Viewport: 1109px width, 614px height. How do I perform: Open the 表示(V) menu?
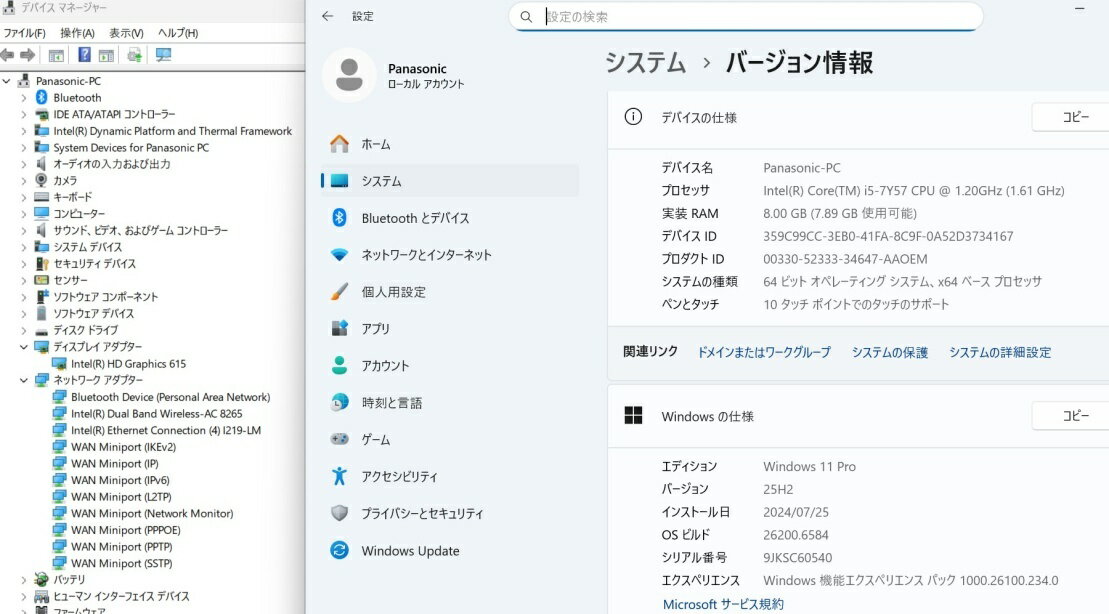(126, 33)
